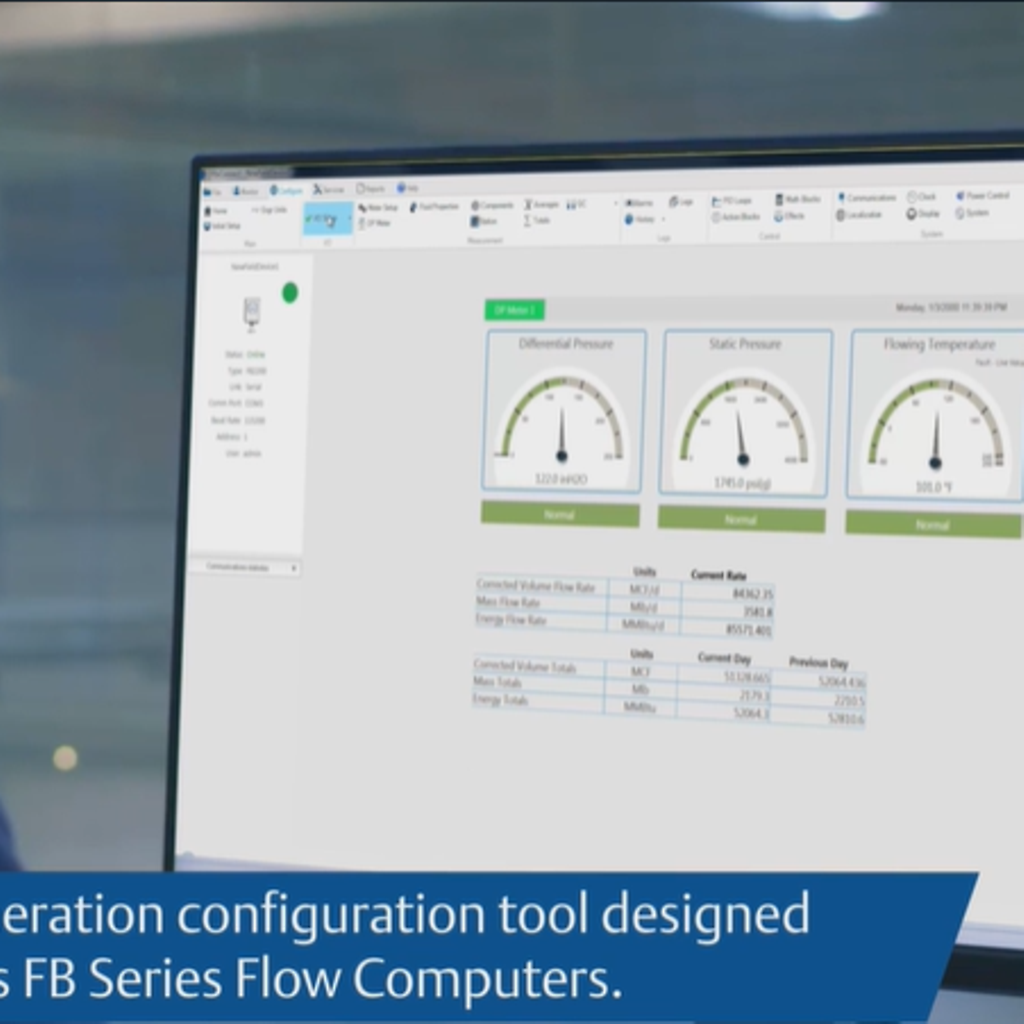Switch to the Monitor ribbon tab
Viewport: 1024px width, 1024px height.
[x=246, y=191]
